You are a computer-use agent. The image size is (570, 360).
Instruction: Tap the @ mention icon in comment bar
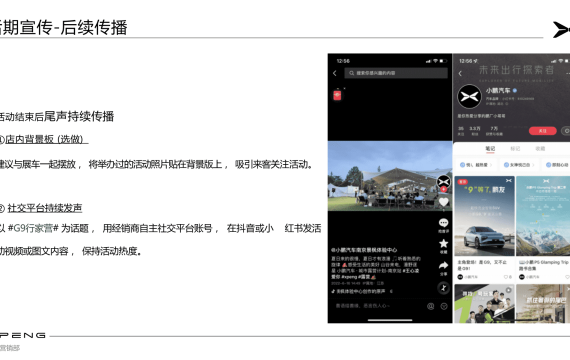pyautogui.click(x=431, y=307)
